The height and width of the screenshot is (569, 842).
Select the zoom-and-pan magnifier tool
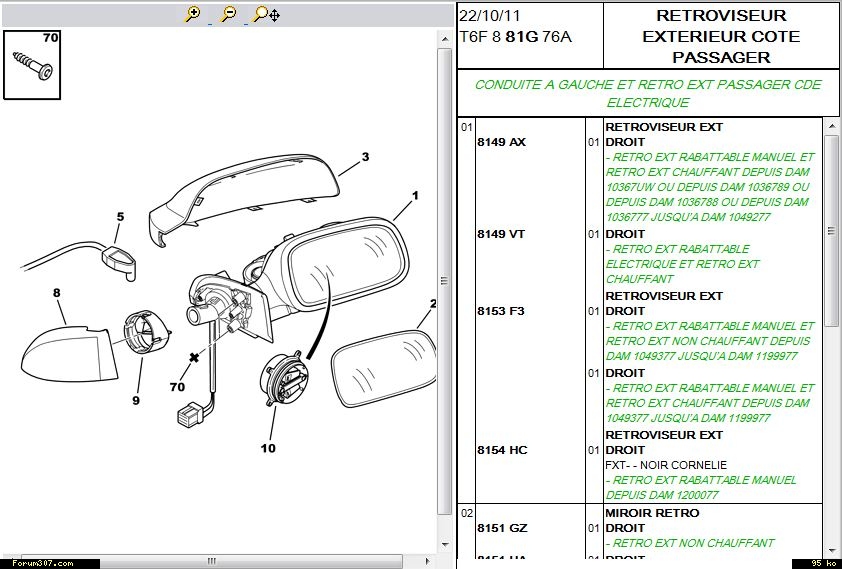click(266, 14)
